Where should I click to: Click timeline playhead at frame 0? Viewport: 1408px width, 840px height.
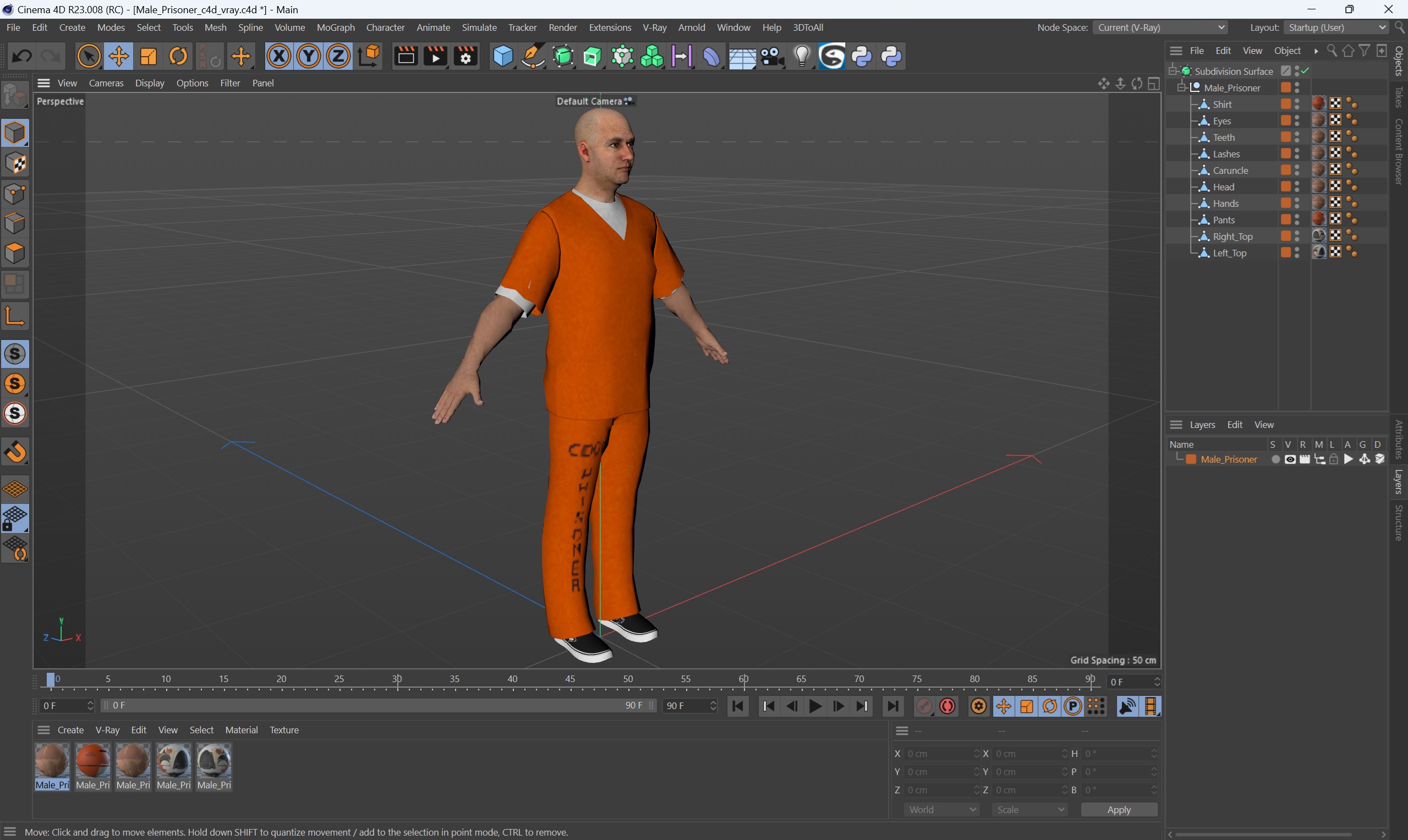coord(51,680)
